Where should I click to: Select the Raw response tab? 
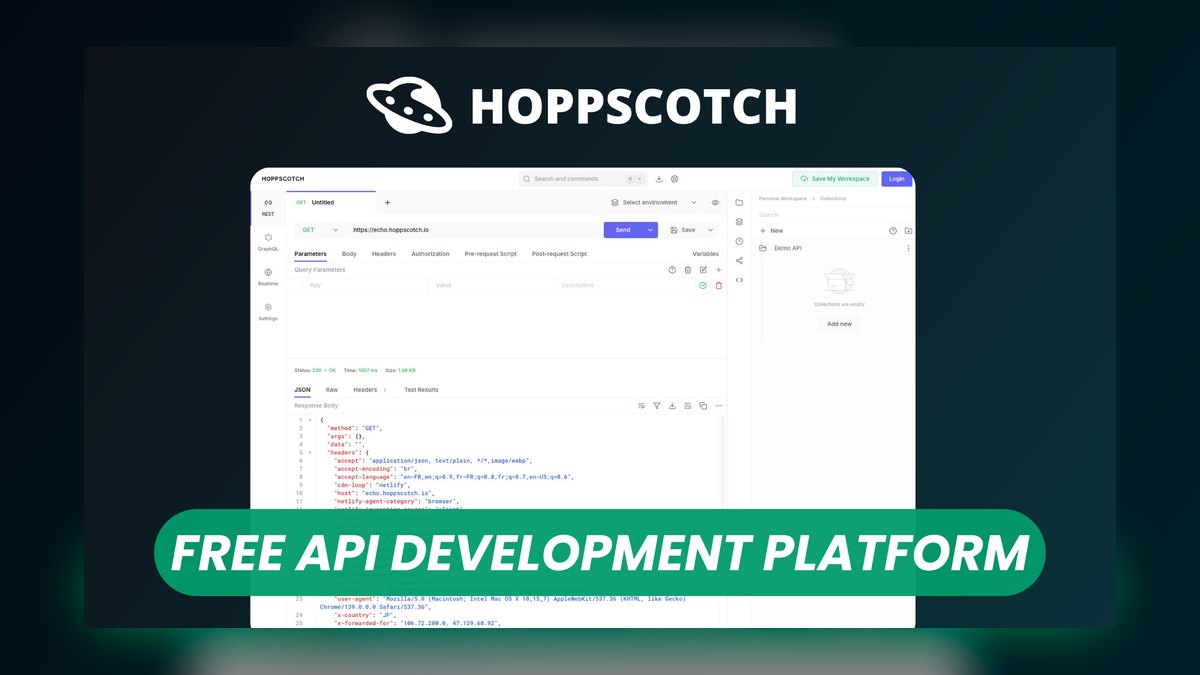click(332, 390)
